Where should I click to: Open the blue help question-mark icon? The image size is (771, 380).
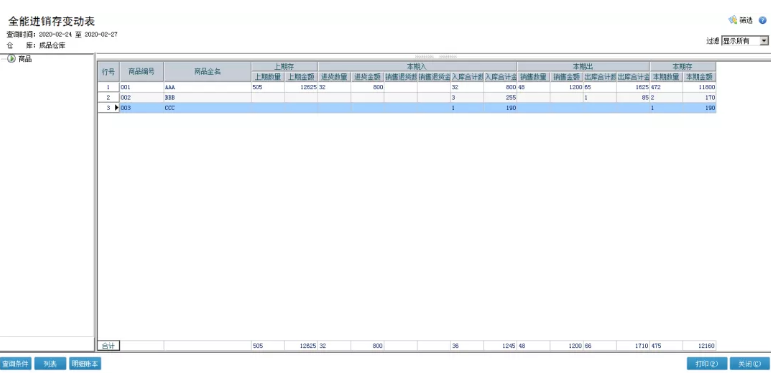tap(763, 20)
